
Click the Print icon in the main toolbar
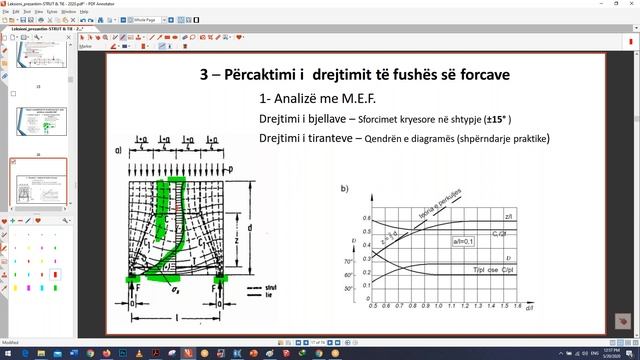[x=41, y=20]
